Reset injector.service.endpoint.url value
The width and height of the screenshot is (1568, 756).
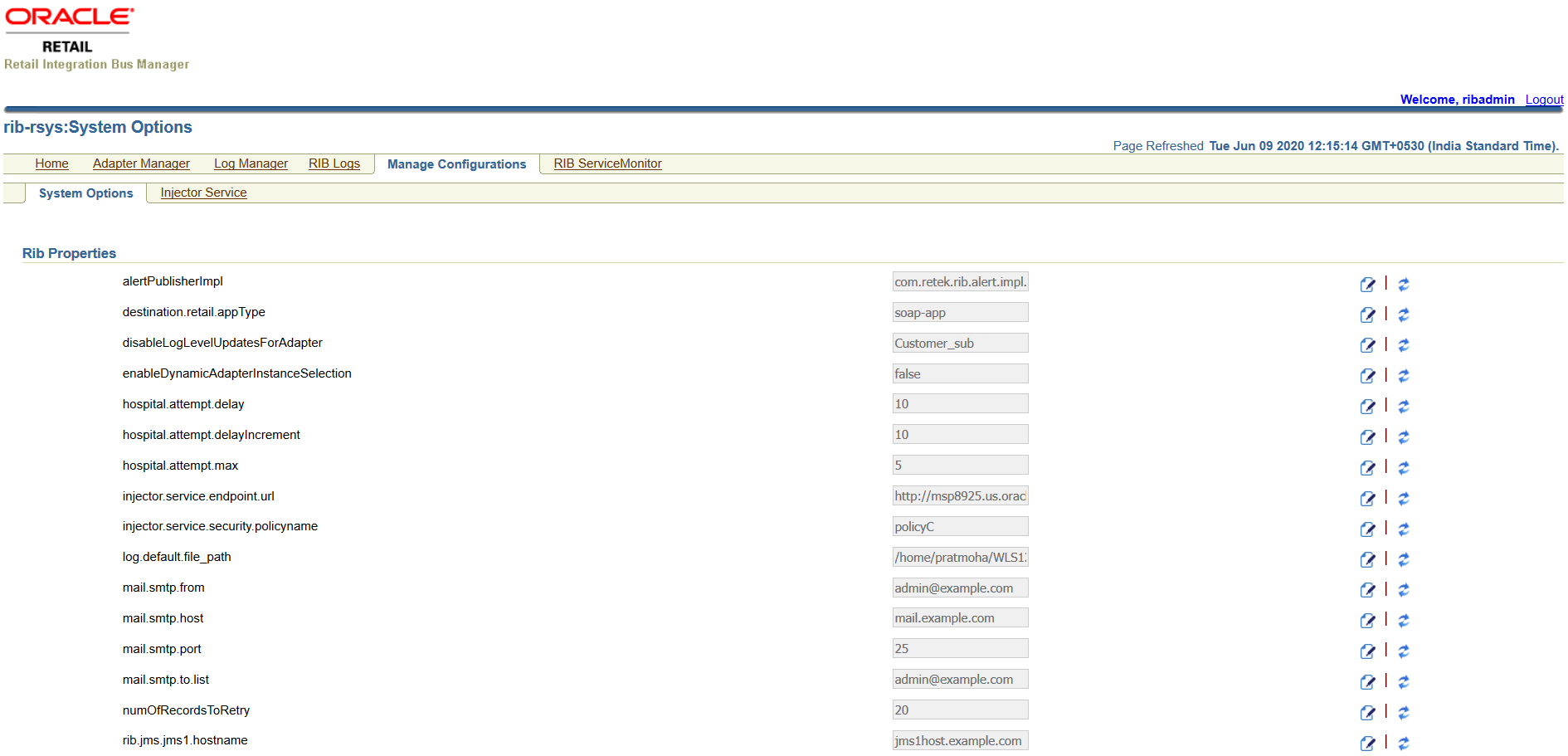coord(1404,499)
